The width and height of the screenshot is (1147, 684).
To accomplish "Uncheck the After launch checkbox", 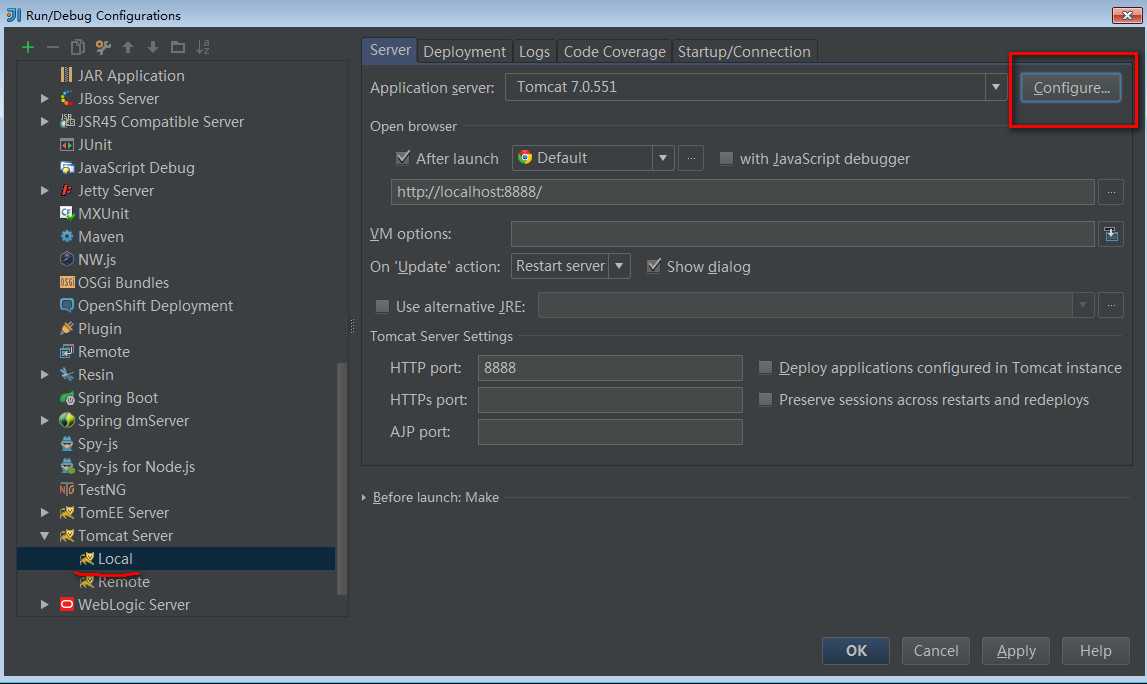I will click(402, 158).
